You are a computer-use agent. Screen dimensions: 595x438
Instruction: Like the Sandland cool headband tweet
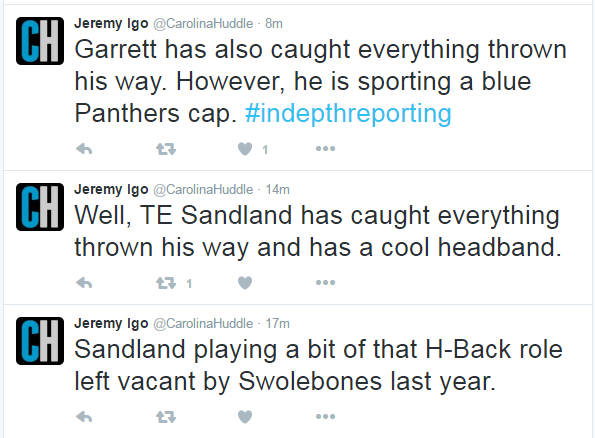pos(245,283)
